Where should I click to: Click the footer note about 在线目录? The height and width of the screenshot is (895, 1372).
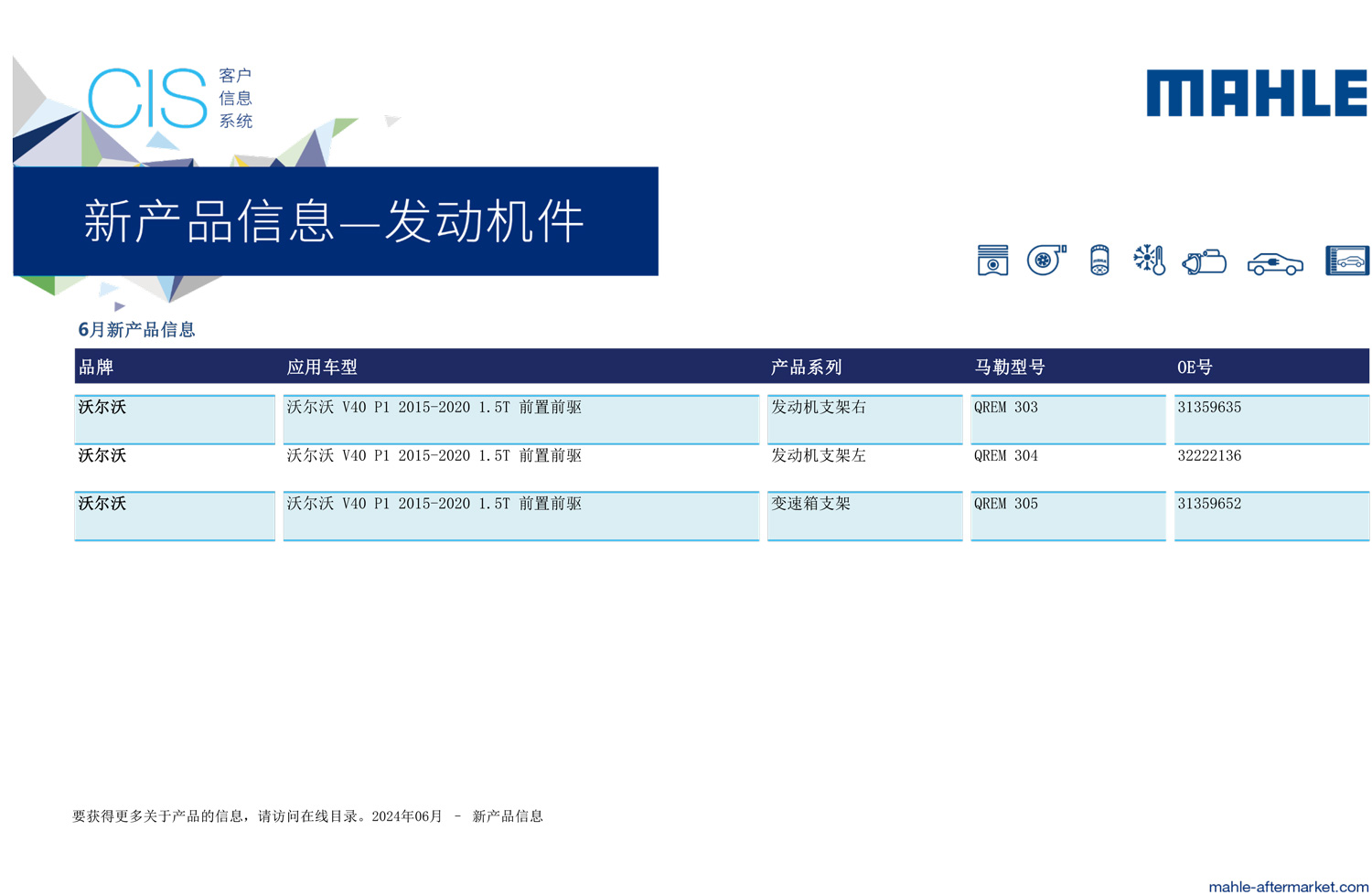coord(307,816)
